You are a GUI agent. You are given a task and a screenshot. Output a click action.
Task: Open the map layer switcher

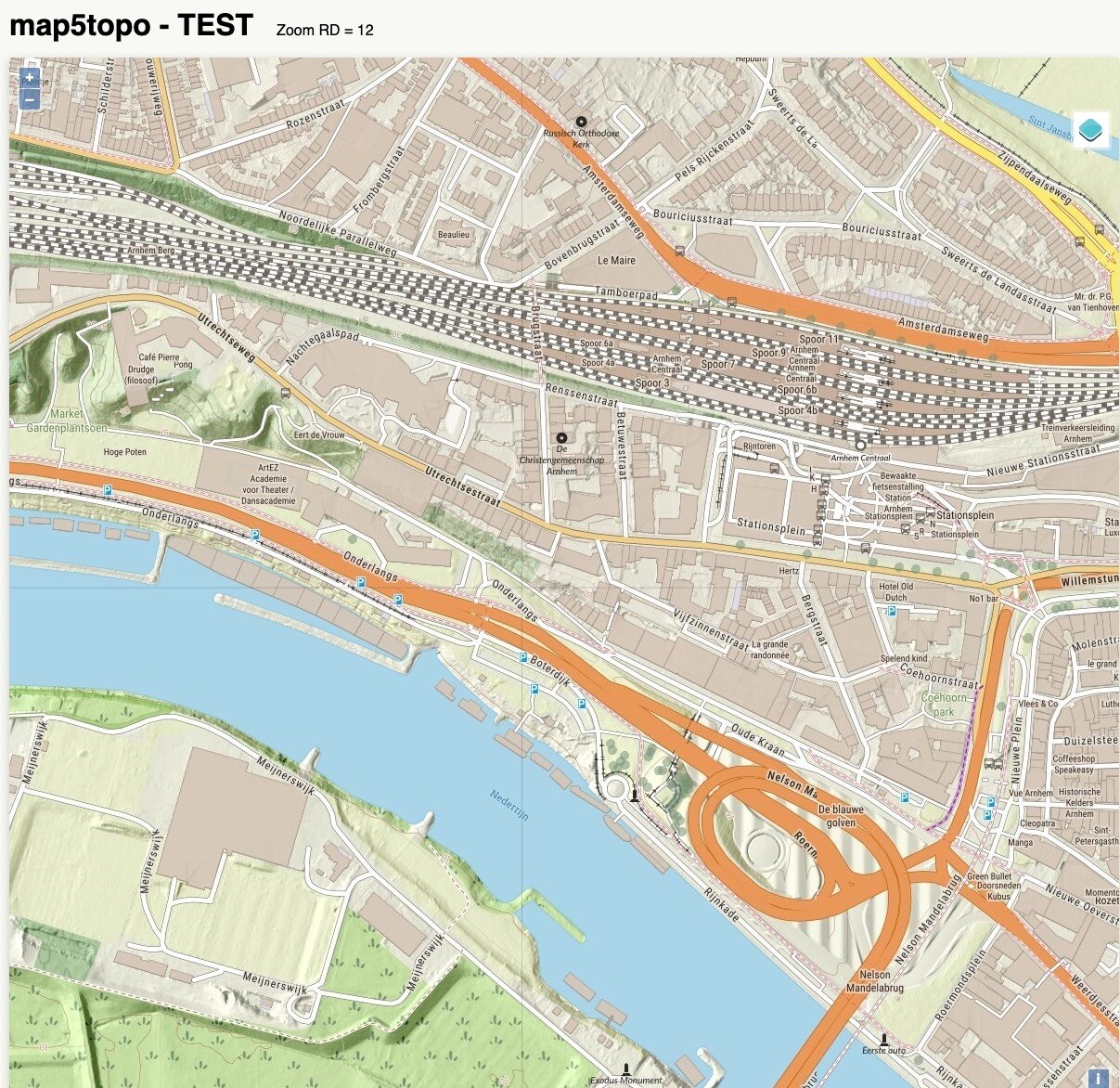pos(1091,129)
